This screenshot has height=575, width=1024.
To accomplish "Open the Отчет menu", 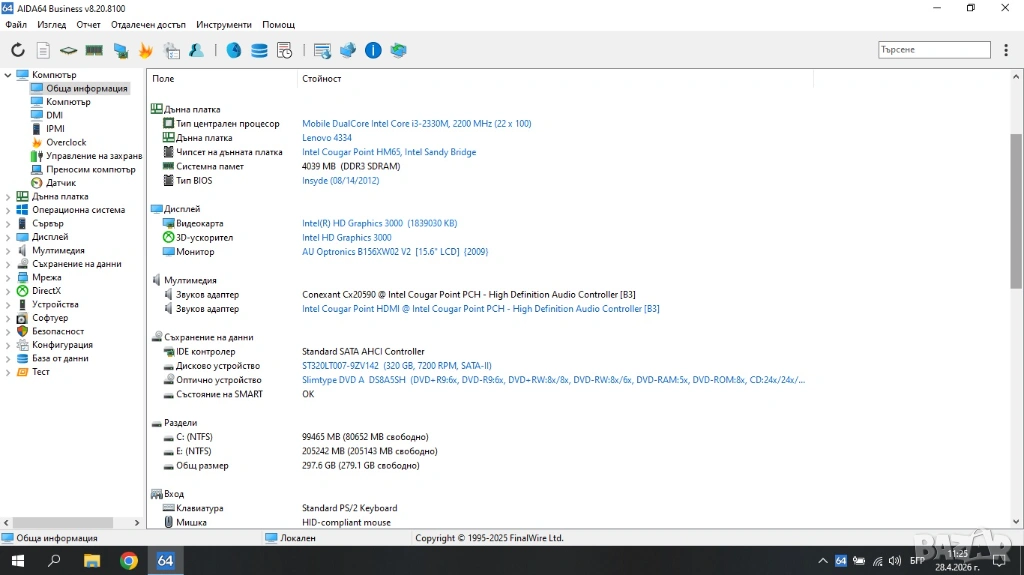I will tap(88, 24).
